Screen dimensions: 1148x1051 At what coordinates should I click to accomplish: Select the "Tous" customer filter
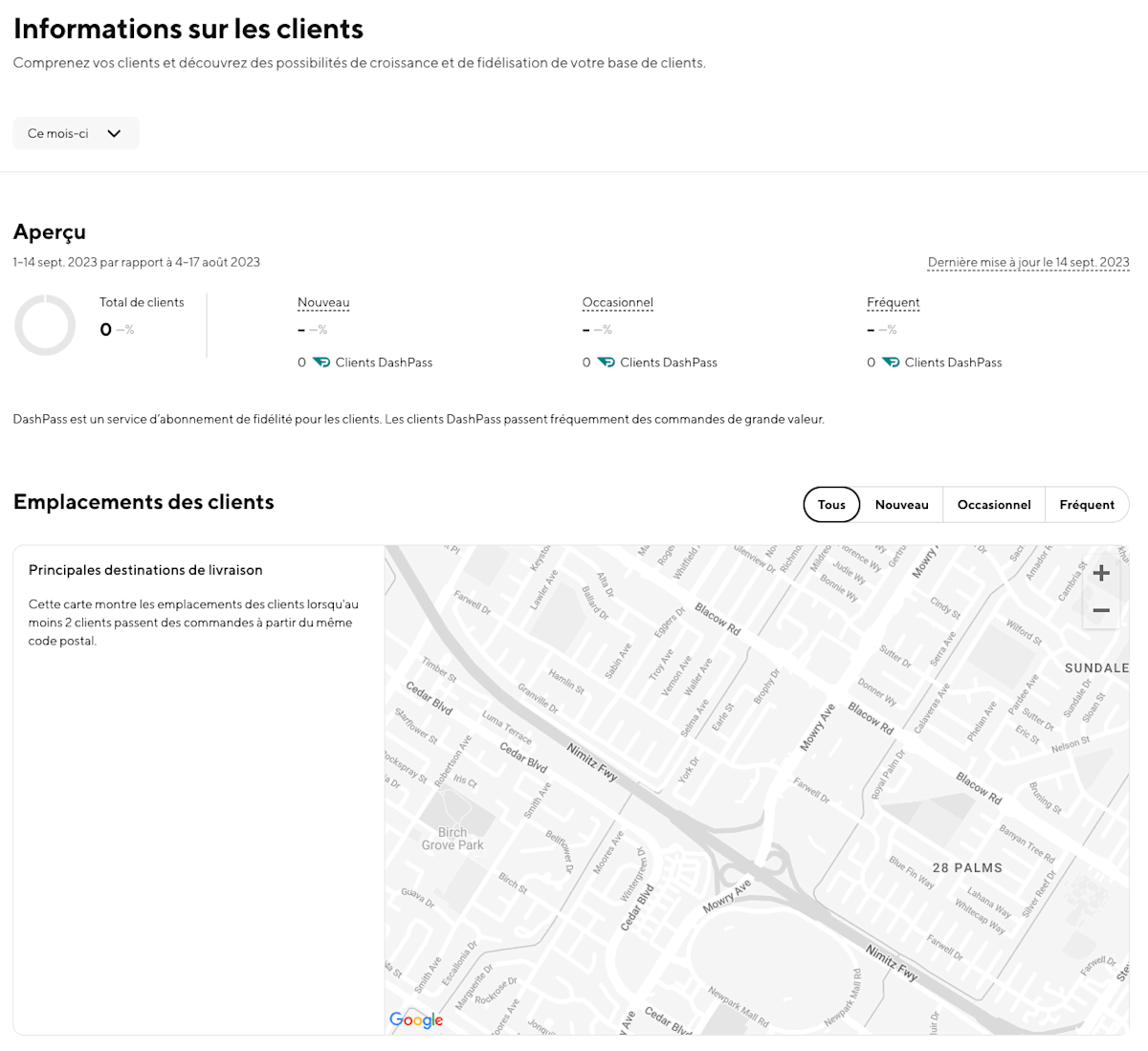pyautogui.click(x=831, y=505)
